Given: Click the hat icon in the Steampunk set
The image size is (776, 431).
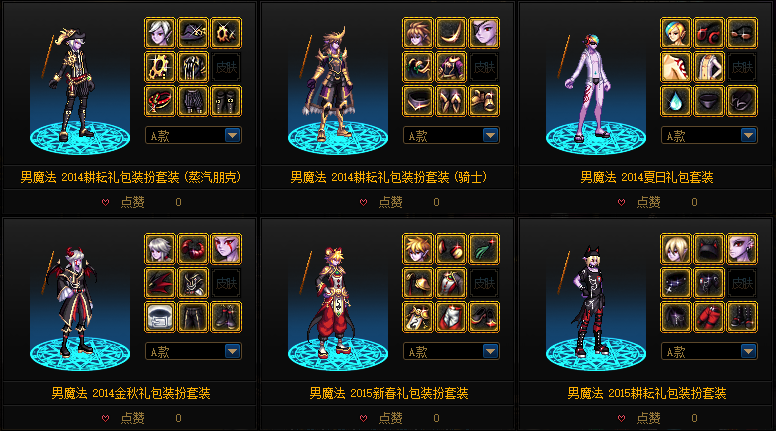Looking at the screenshot, I should click(193, 33).
